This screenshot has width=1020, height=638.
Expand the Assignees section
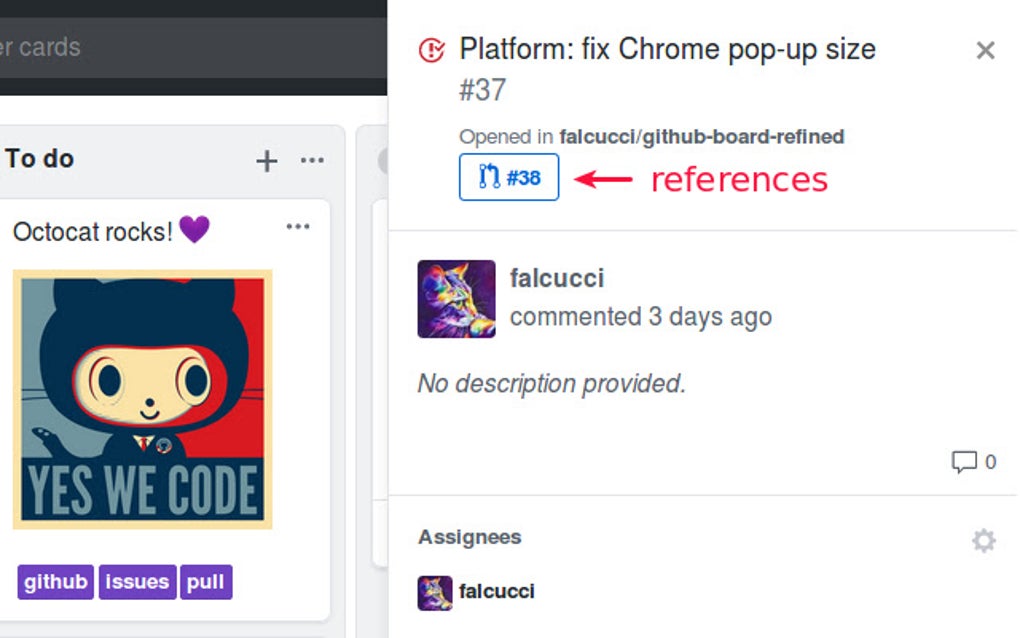click(469, 537)
